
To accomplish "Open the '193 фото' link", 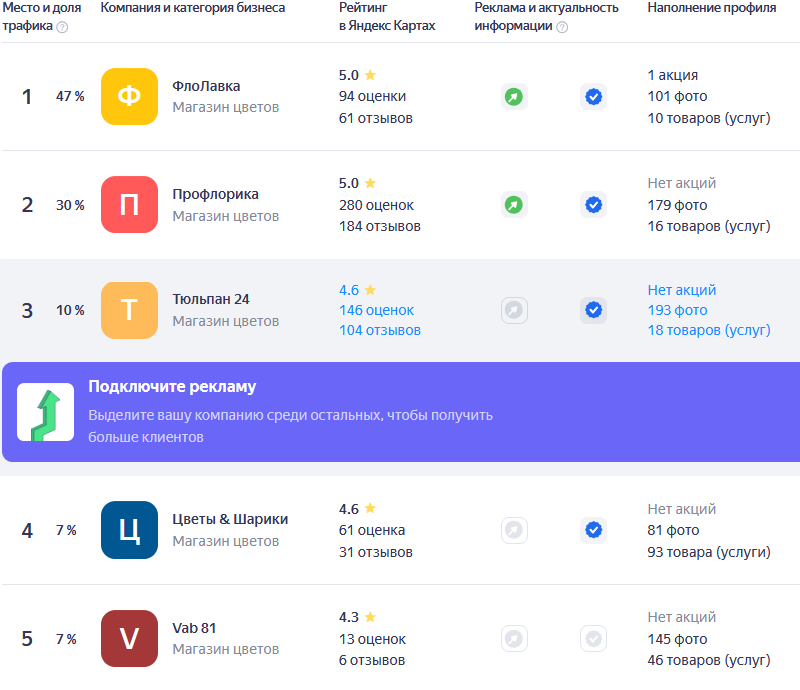I will point(678,310).
